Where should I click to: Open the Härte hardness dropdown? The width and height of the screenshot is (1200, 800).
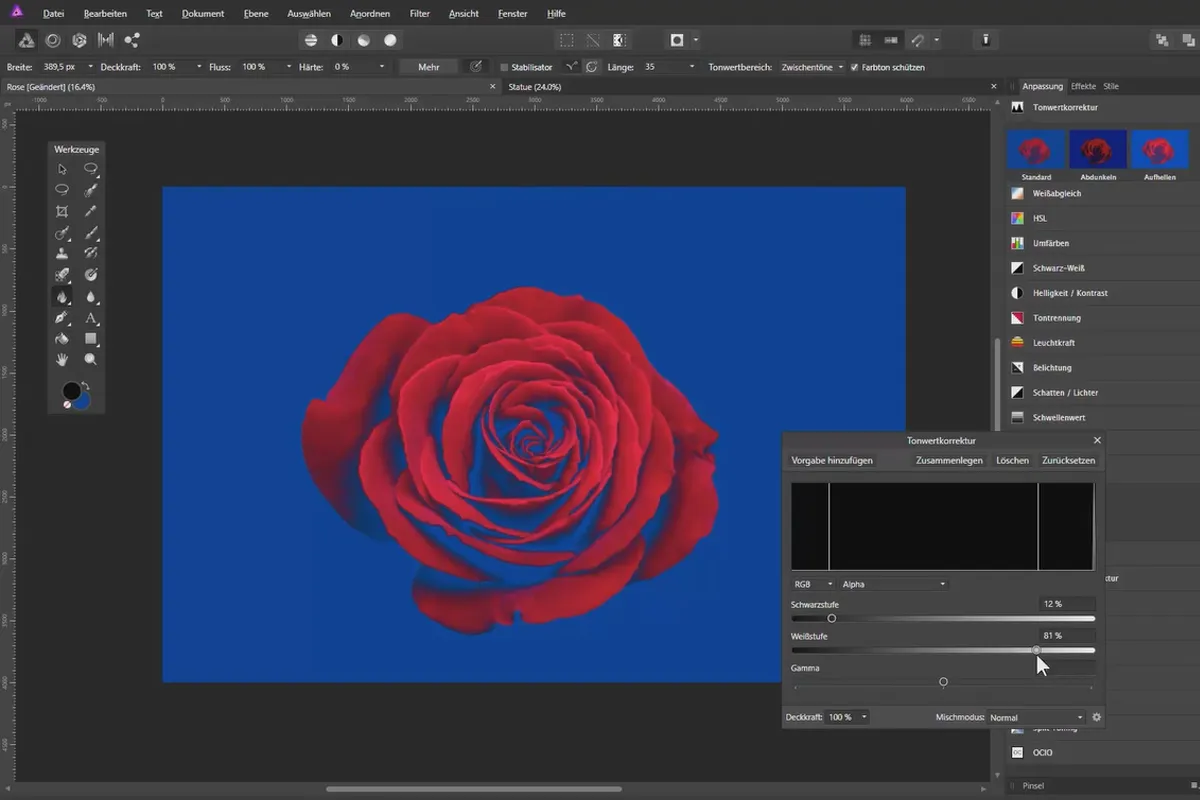(x=382, y=67)
